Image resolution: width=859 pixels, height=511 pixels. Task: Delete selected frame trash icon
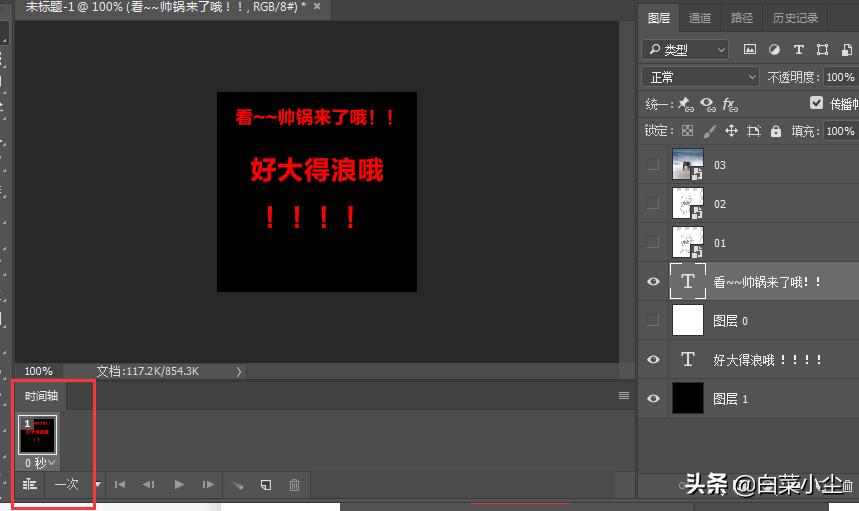coord(294,485)
